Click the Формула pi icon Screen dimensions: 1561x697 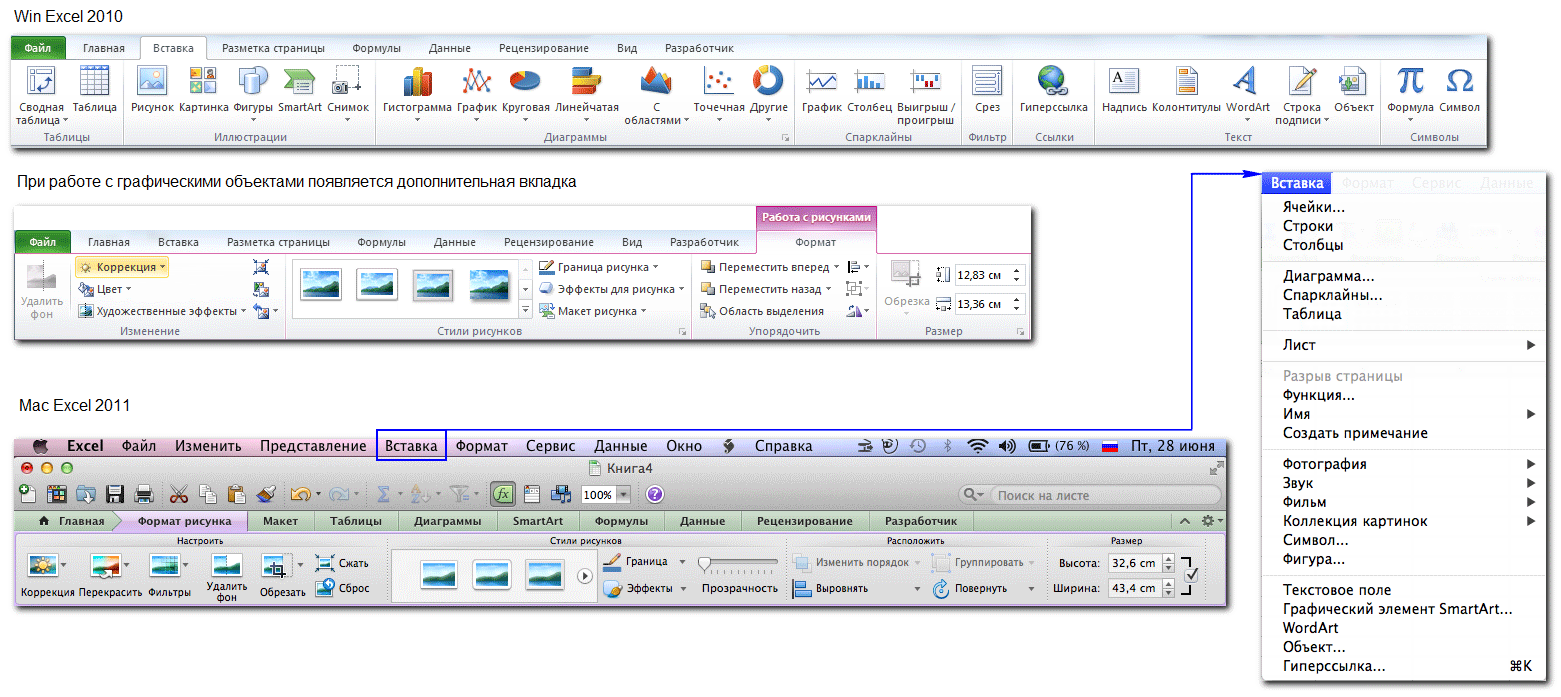pos(1410,80)
